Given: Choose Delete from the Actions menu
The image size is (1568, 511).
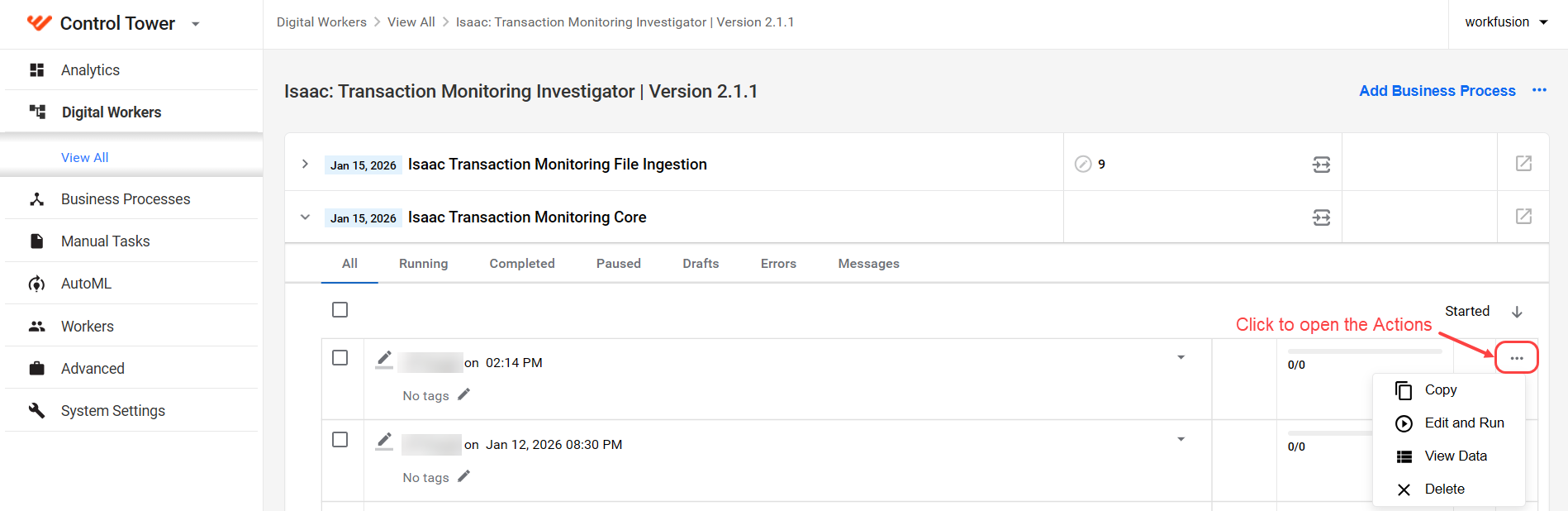Looking at the screenshot, I should pyautogui.click(x=1449, y=490).
